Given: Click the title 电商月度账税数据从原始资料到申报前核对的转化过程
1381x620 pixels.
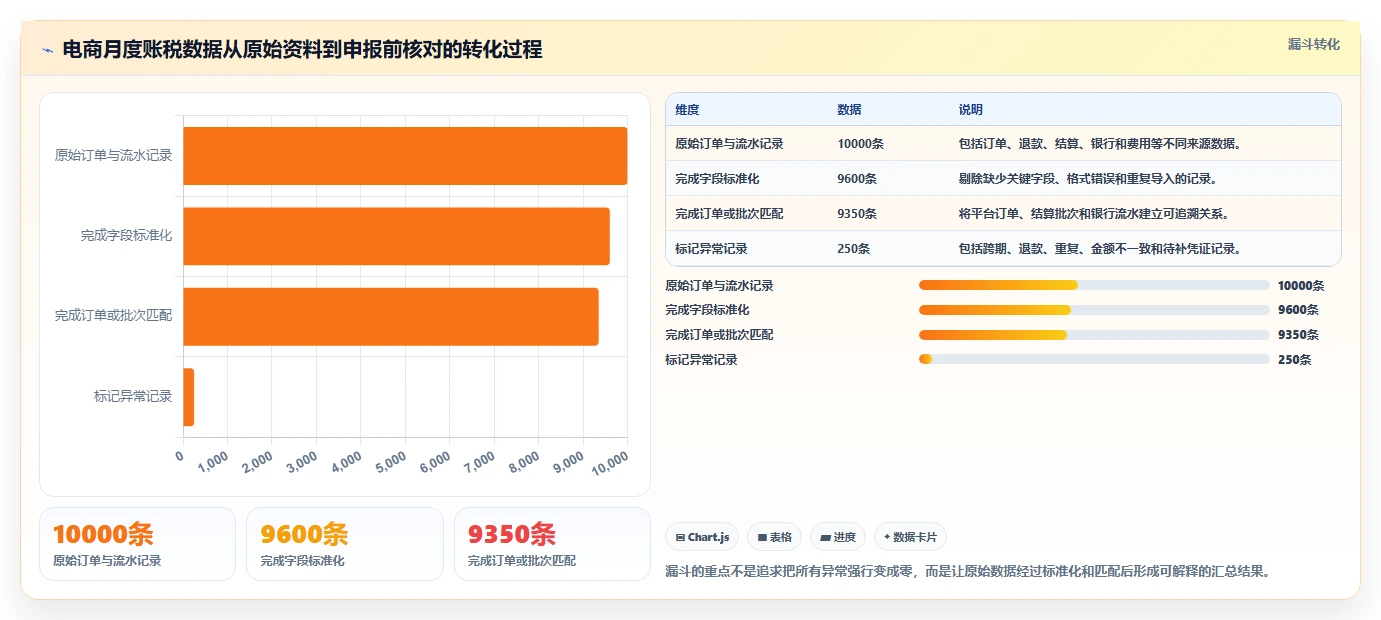Looking at the screenshot, I should [302, 50].
